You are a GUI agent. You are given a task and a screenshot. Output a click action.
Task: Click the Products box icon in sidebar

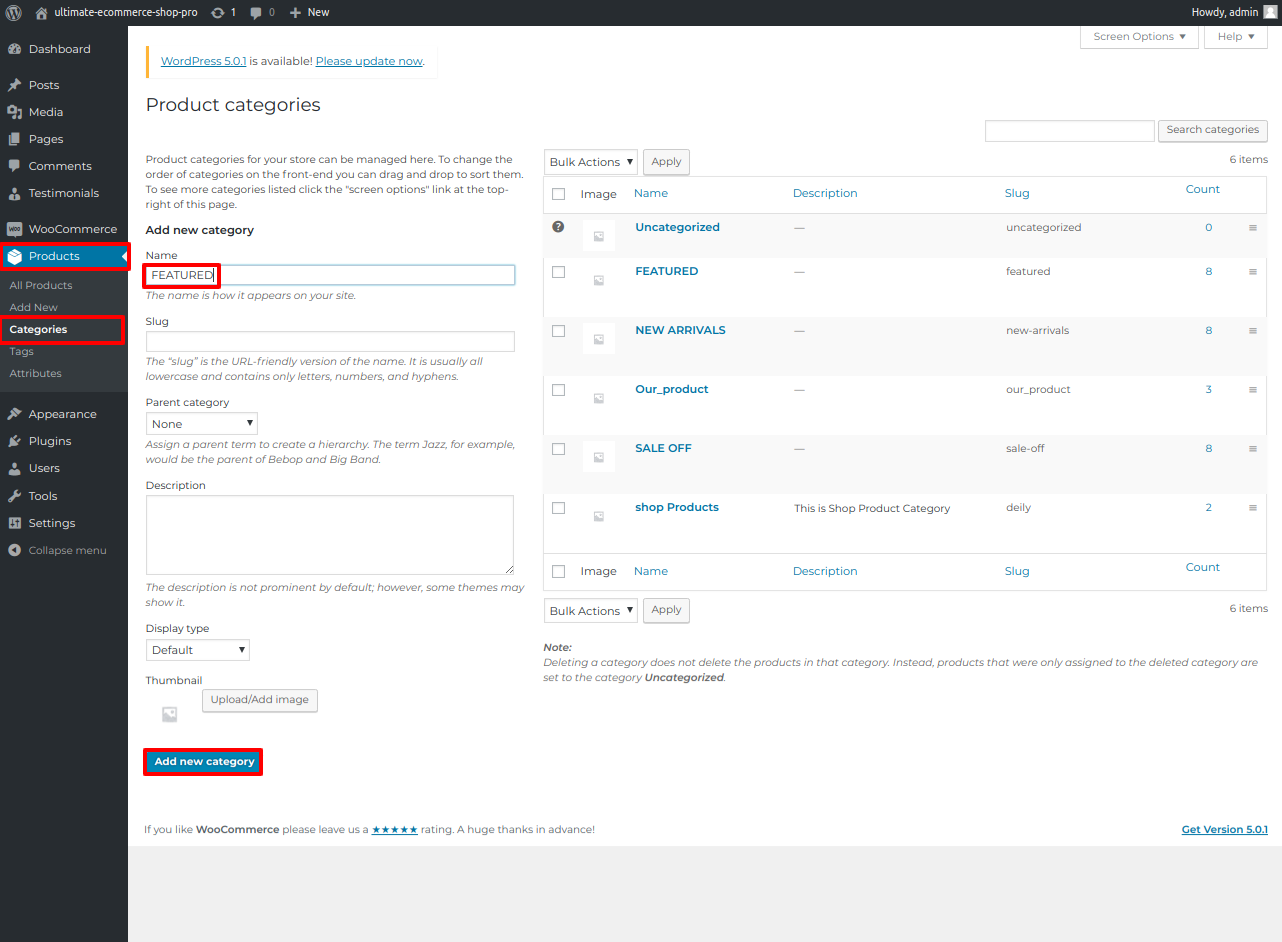tap(14, 256)
